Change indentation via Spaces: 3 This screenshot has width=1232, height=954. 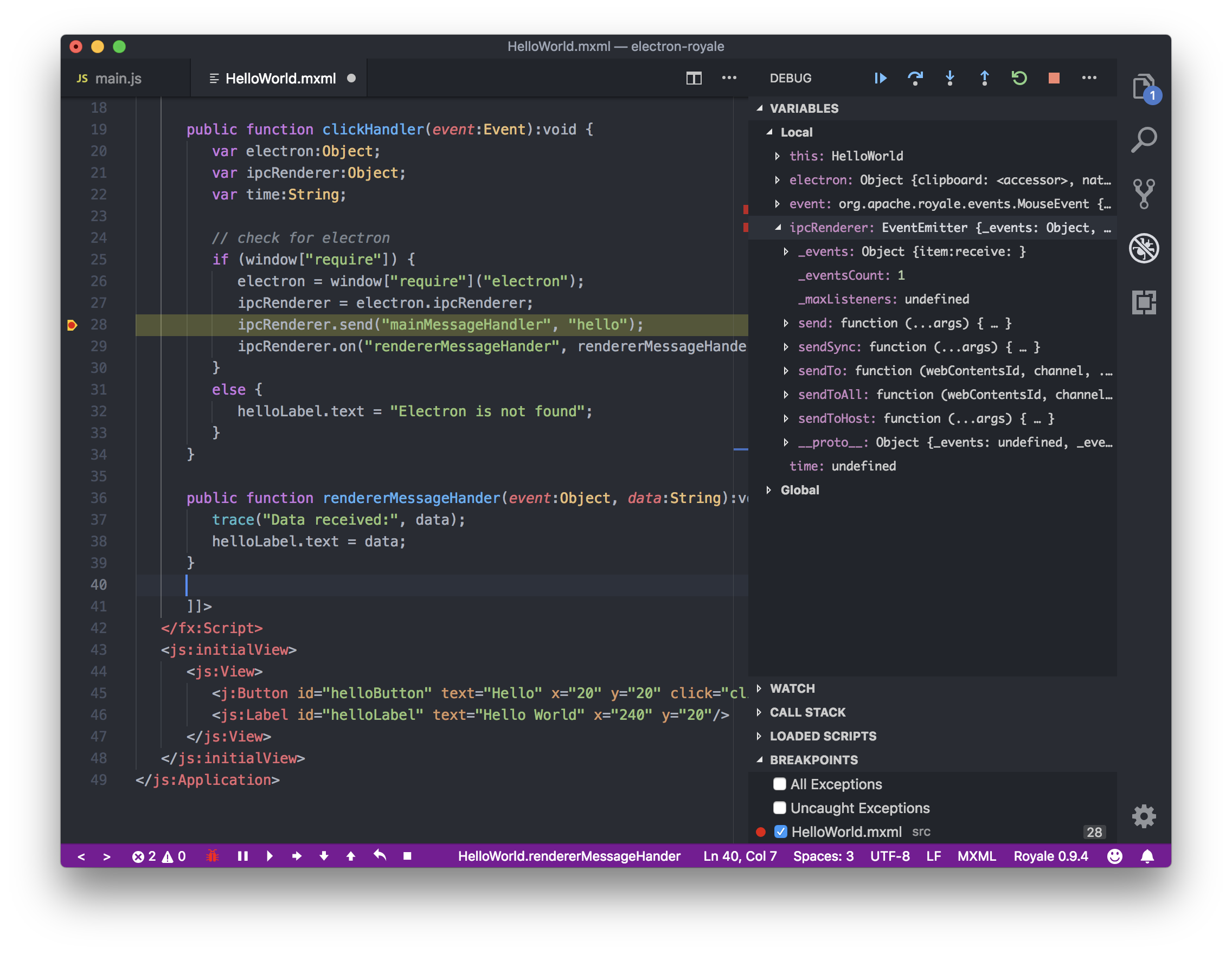pyautogui.click(x=823, y=856)
